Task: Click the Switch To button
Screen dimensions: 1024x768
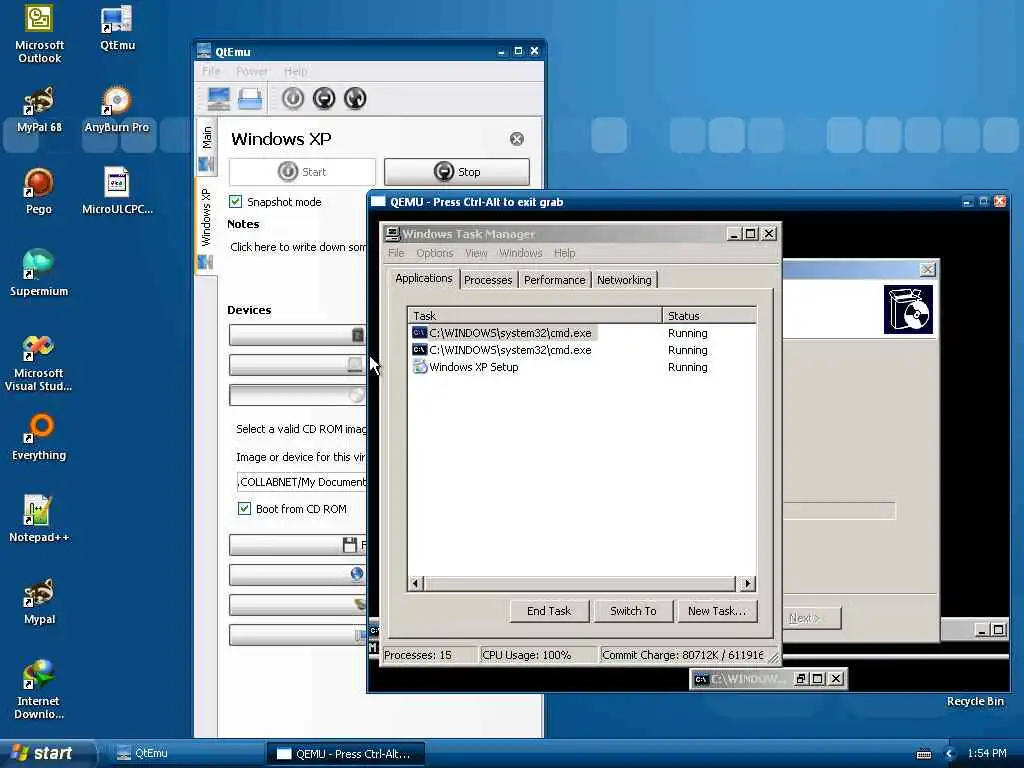Action: pyautogui.click(x=633, y=611)
